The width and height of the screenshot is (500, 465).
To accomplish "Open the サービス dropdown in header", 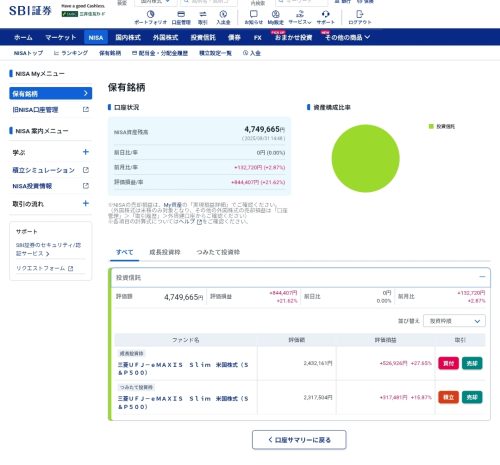I will (x=300, y=17).
